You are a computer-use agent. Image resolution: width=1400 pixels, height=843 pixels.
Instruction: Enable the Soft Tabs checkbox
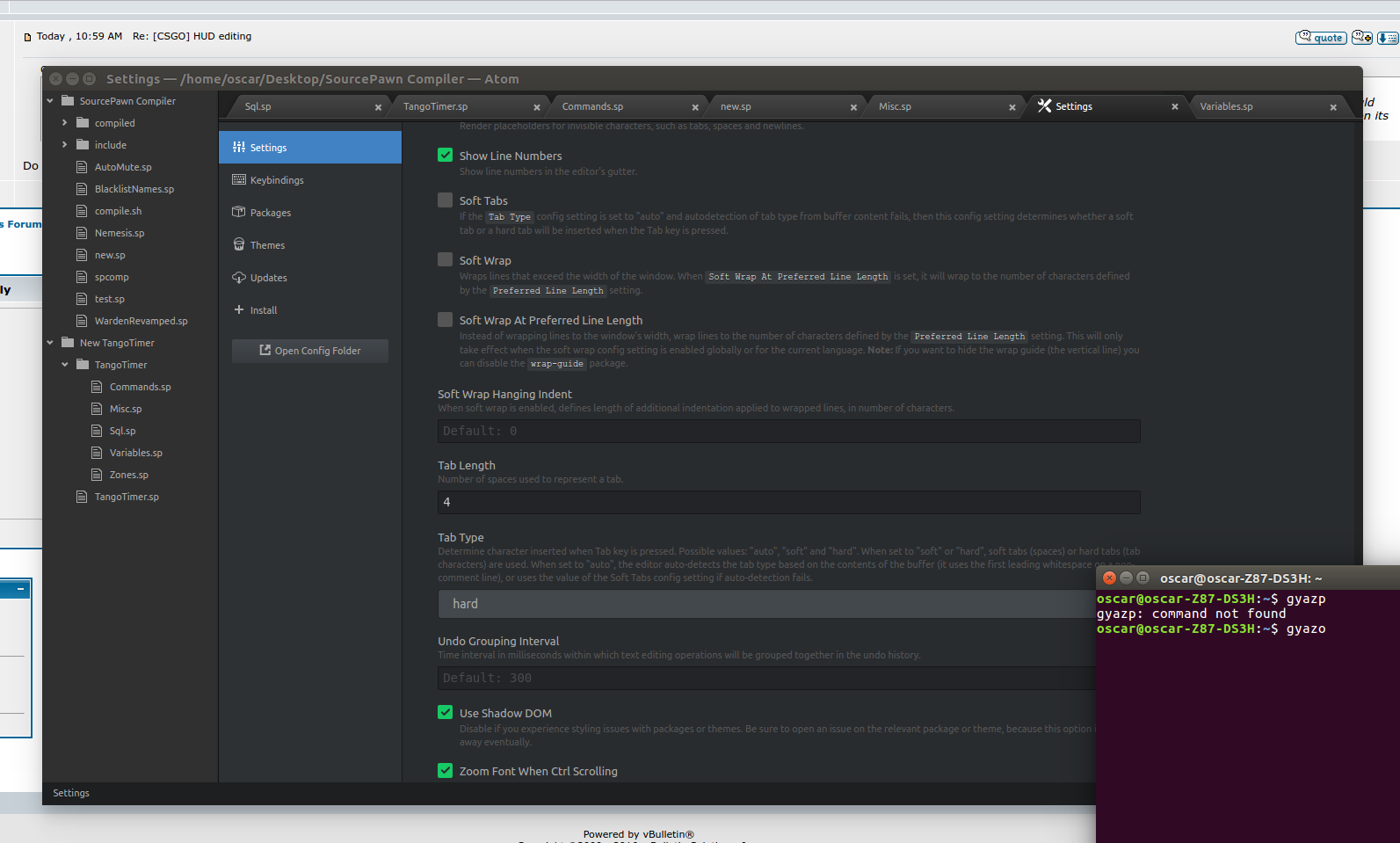coord(446,200)
